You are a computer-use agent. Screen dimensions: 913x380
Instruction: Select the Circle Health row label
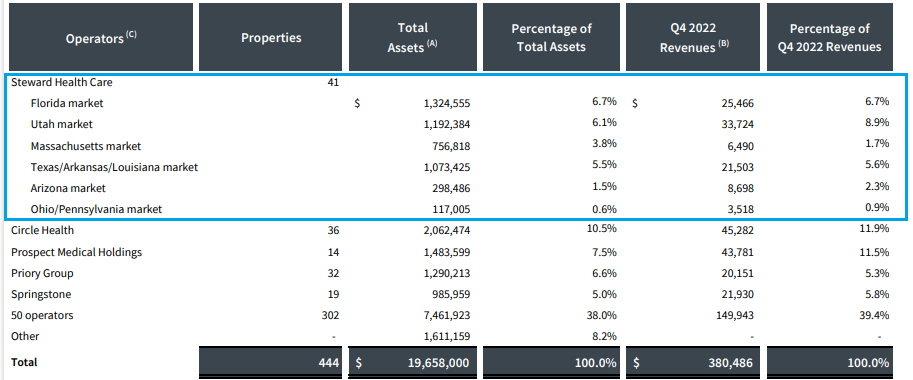point(43,230)
